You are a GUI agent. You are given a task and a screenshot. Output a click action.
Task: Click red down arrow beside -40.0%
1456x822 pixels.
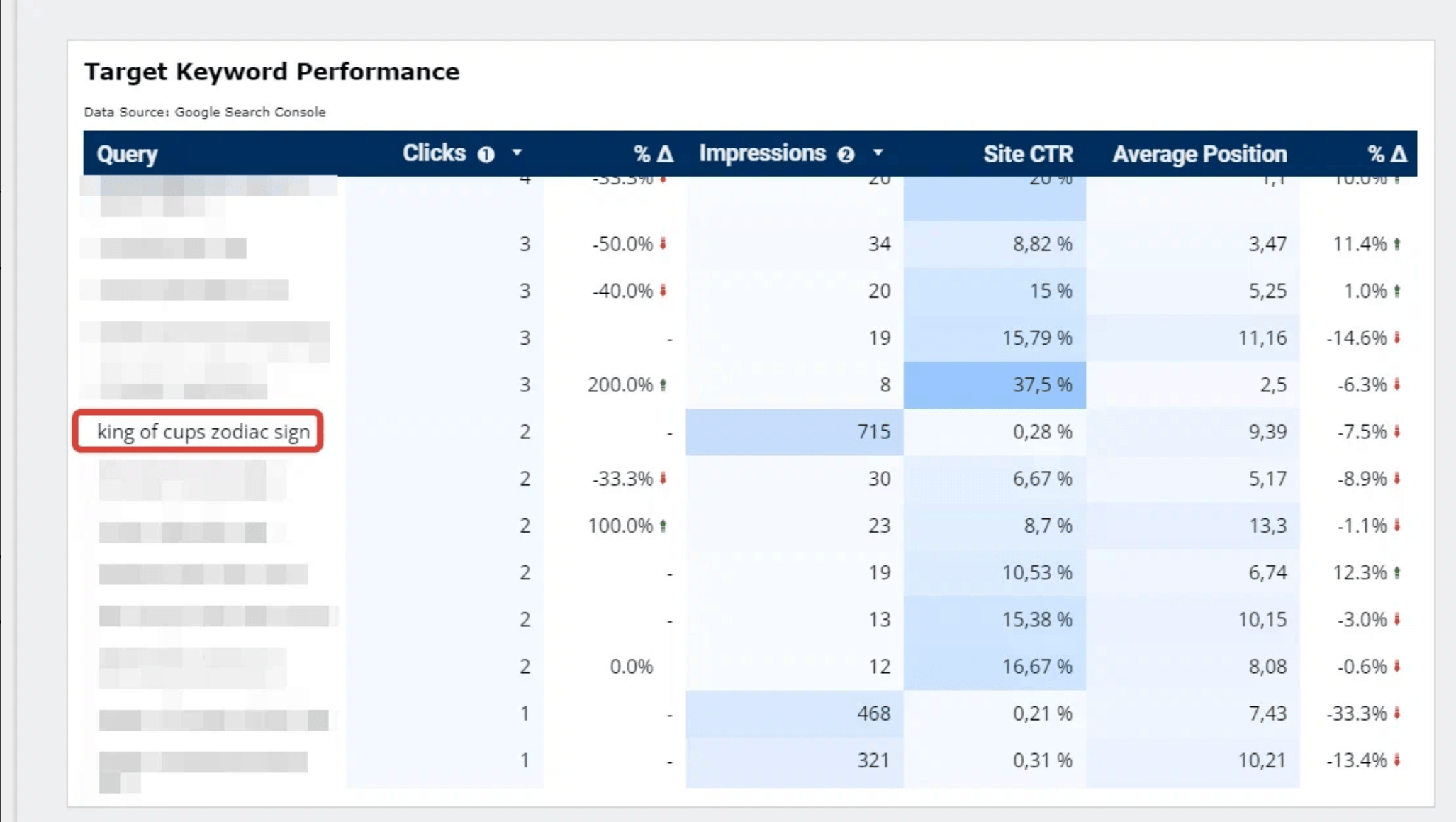tap(663, 291)
